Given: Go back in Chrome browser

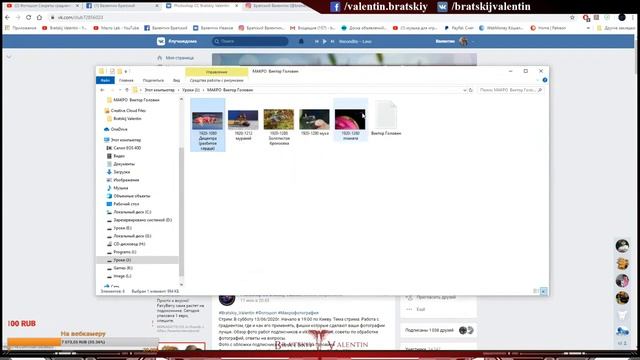Looking at the screenshot, I should (x=7, y=18).
